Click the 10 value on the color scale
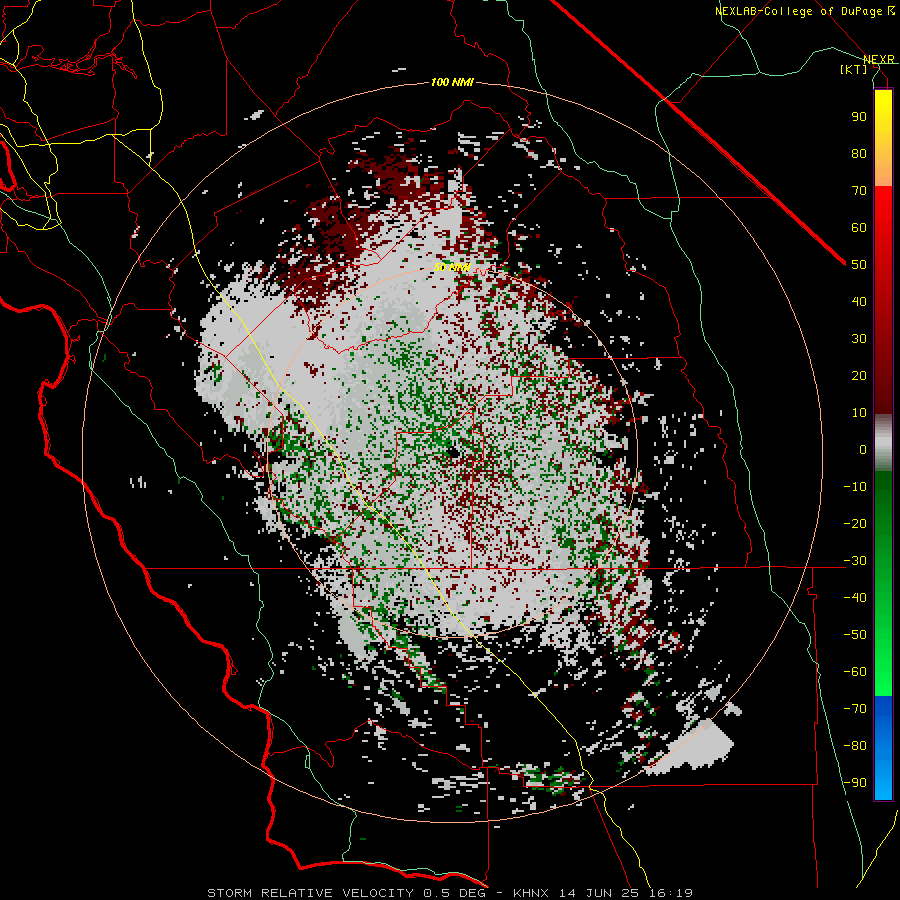 point(859,413)
